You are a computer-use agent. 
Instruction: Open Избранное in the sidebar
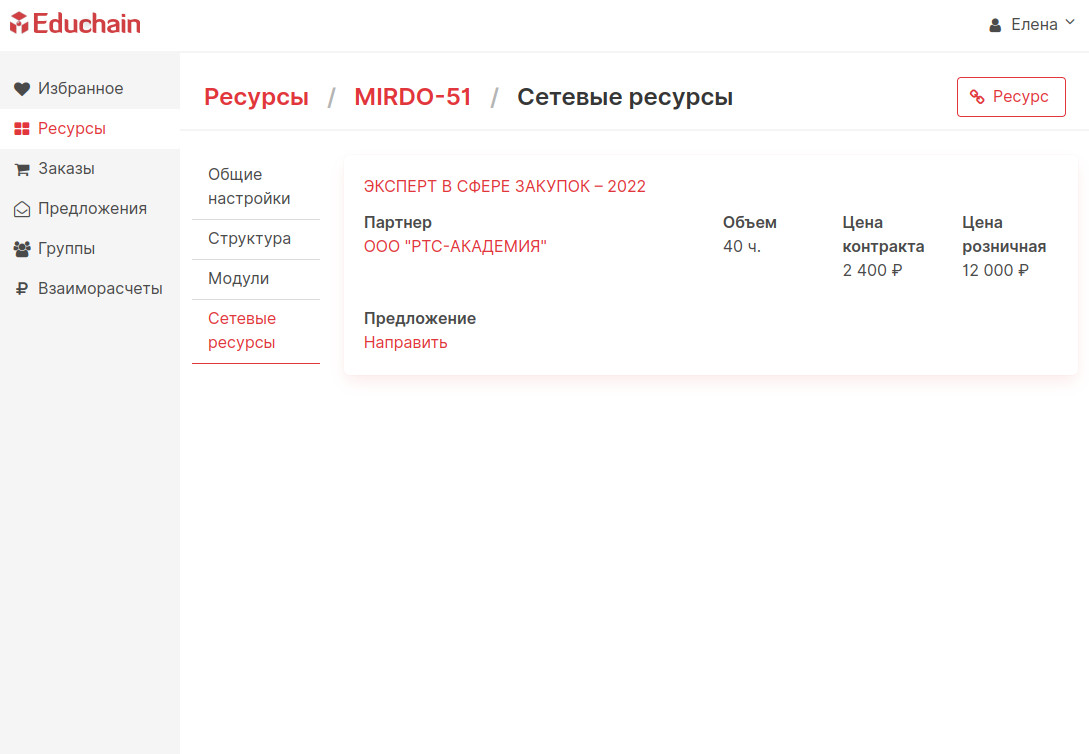point(90,89)
